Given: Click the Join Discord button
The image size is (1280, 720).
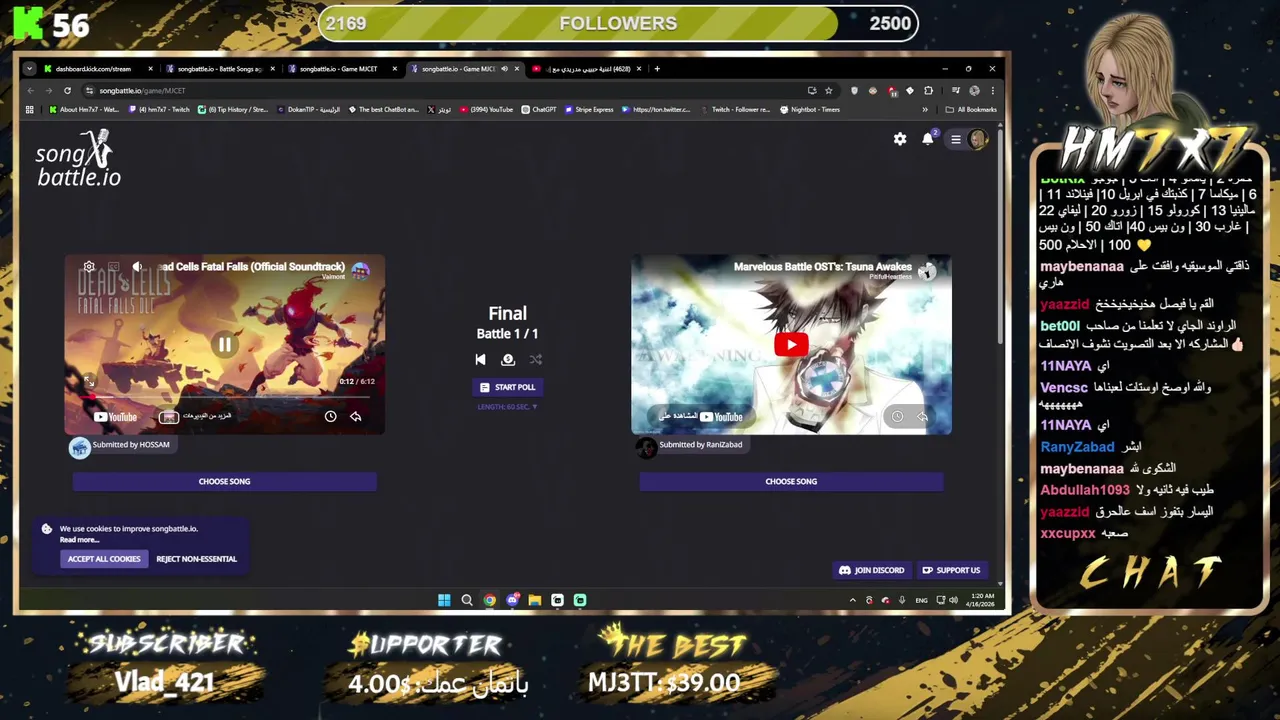Looking at the screenshot, I should click(x=871, y=570).
